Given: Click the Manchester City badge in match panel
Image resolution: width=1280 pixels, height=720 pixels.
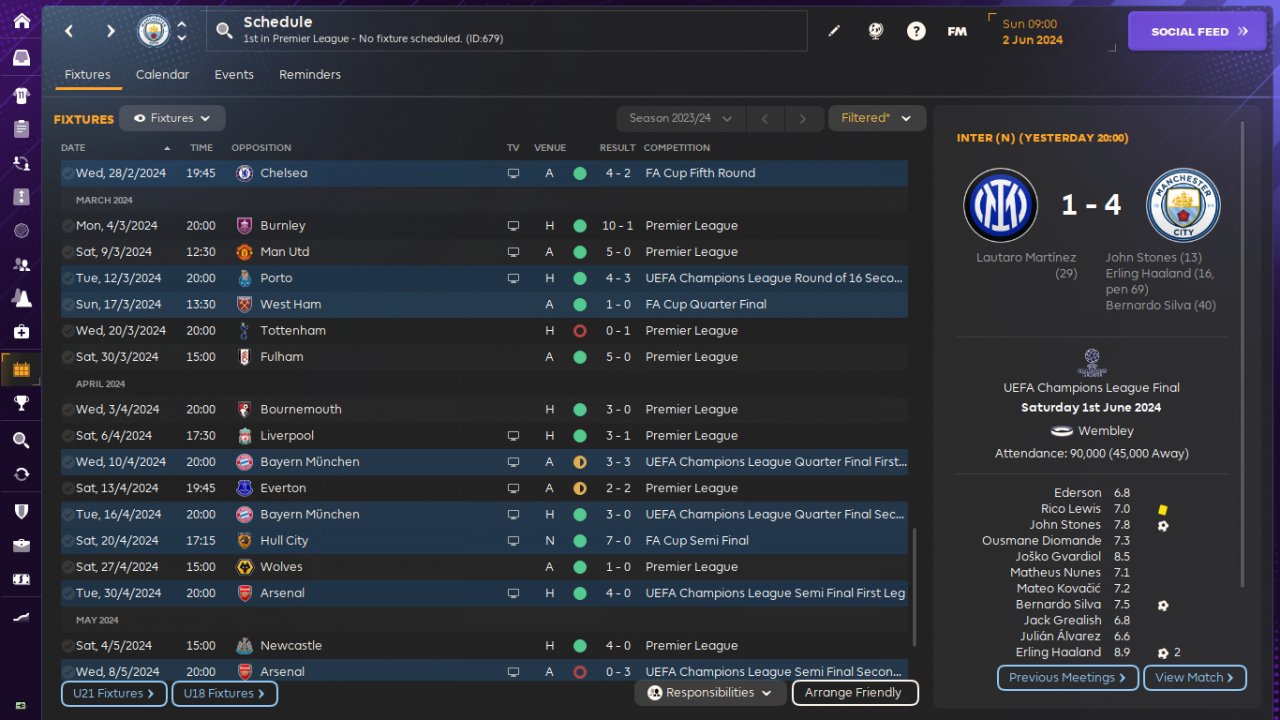Looking at the screenshot, I should click(1184, 205).
